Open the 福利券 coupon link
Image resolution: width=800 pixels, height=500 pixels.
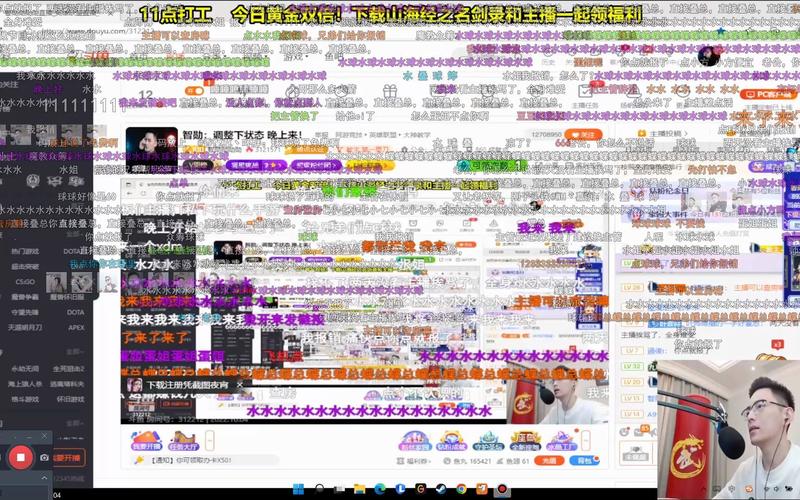[x=415, y=461]
